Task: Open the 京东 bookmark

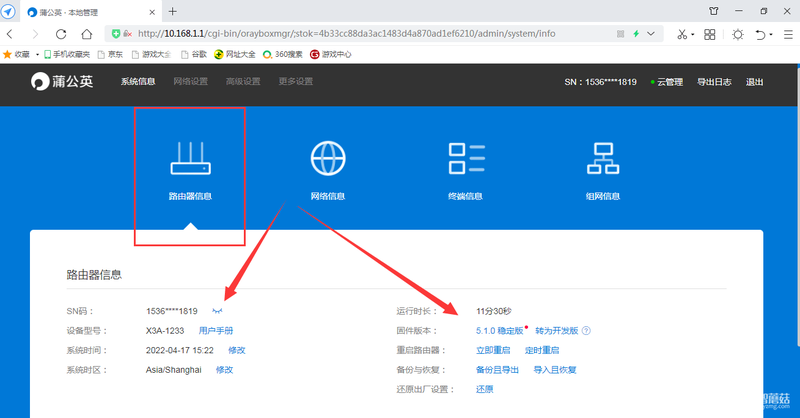Action: pyautogui.click(x=110, y=54)
